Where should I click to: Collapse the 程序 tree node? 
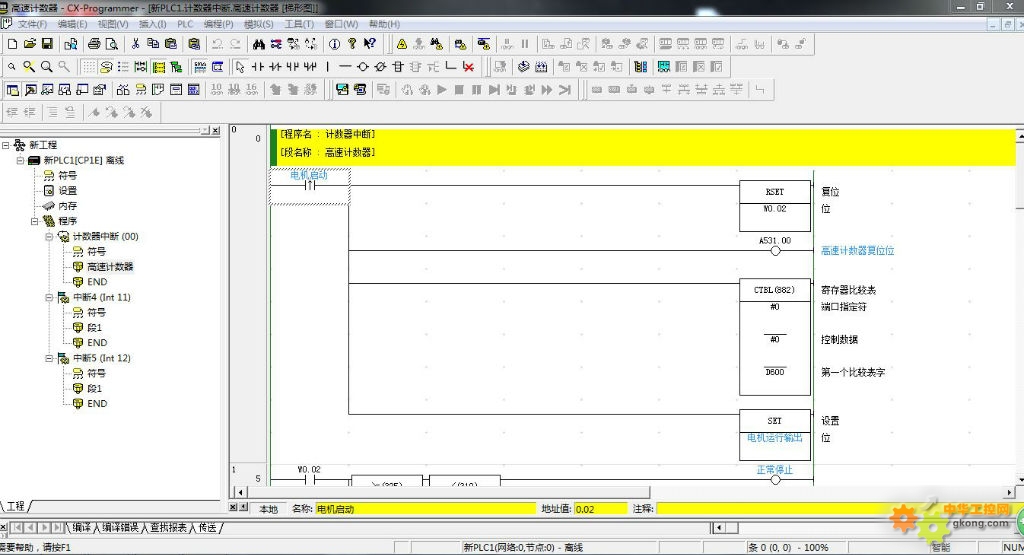[x=35, y=221]
